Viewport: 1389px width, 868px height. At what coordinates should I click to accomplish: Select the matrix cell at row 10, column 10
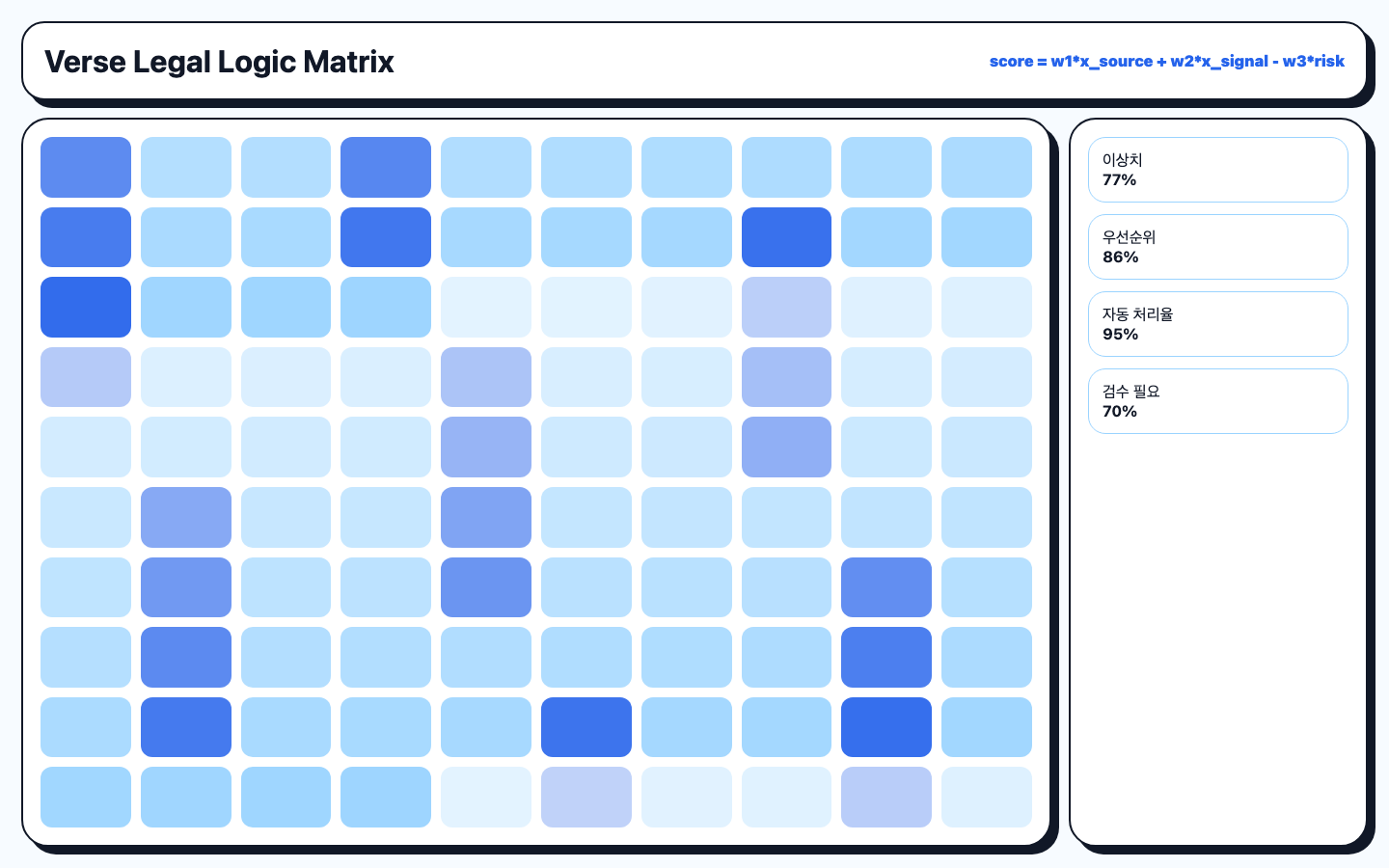(987, 797)
